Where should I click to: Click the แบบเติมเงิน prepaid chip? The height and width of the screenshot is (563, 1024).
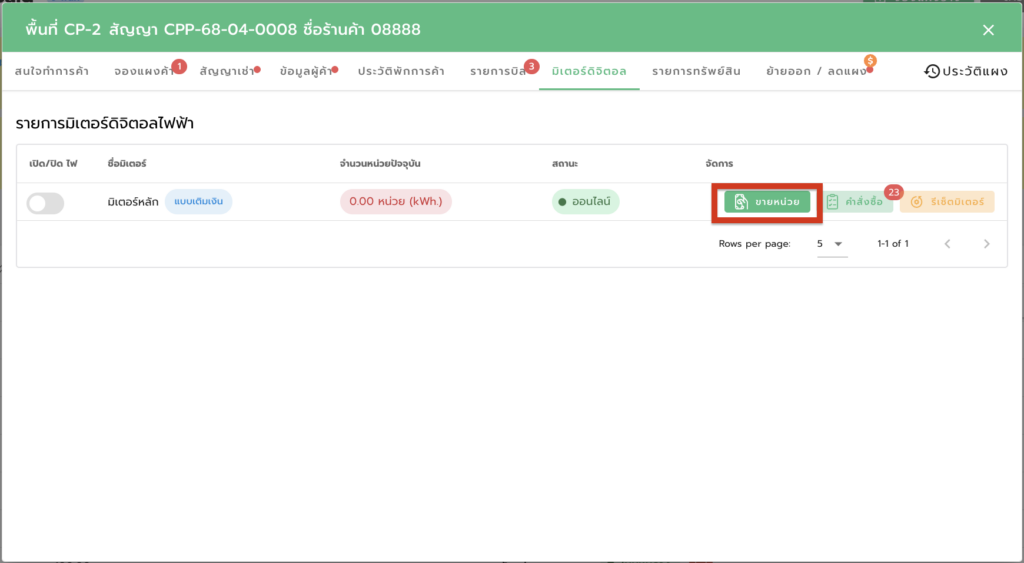pos(198,202)
